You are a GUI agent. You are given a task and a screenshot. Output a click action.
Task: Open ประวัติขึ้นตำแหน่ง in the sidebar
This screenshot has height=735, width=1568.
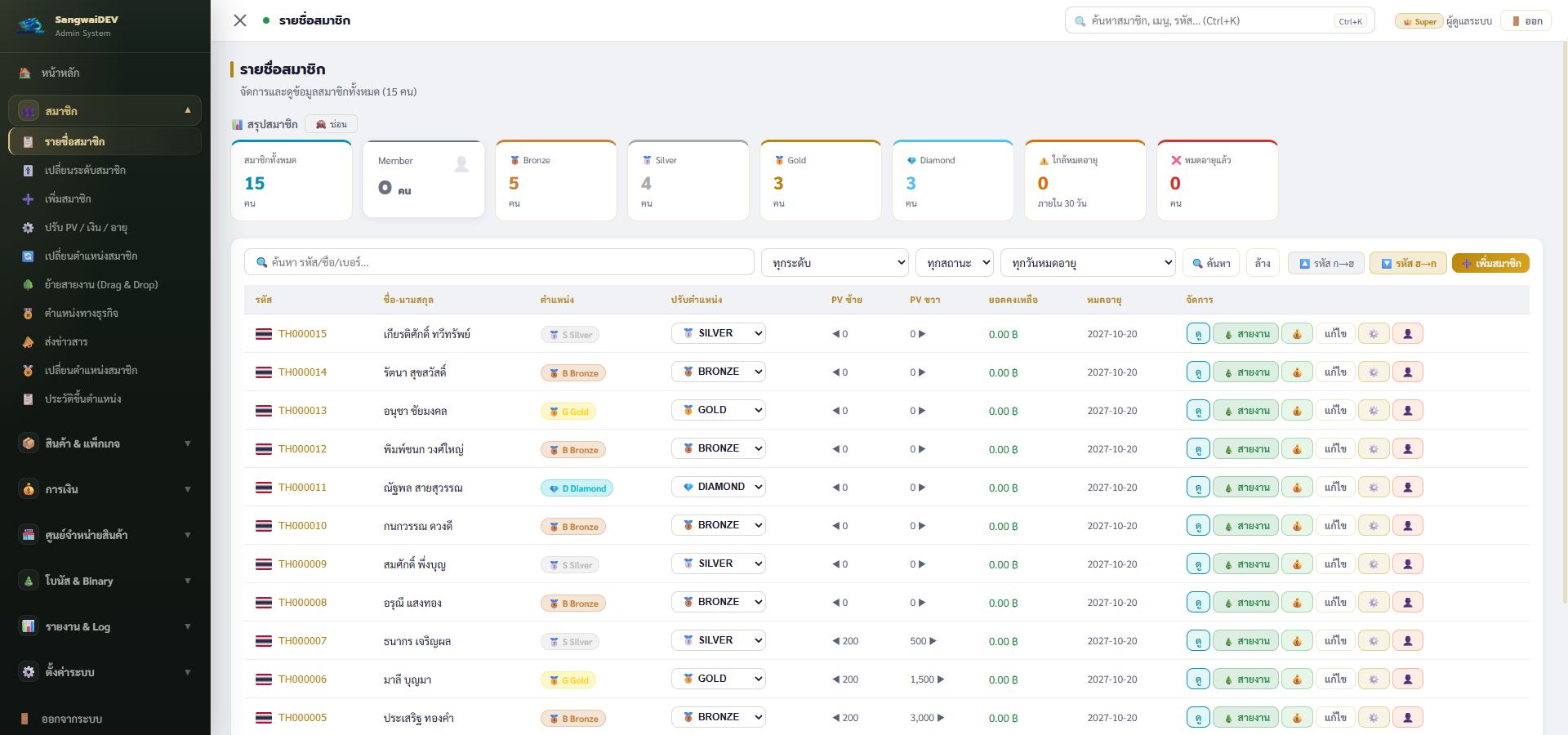[x=105, y=399]
